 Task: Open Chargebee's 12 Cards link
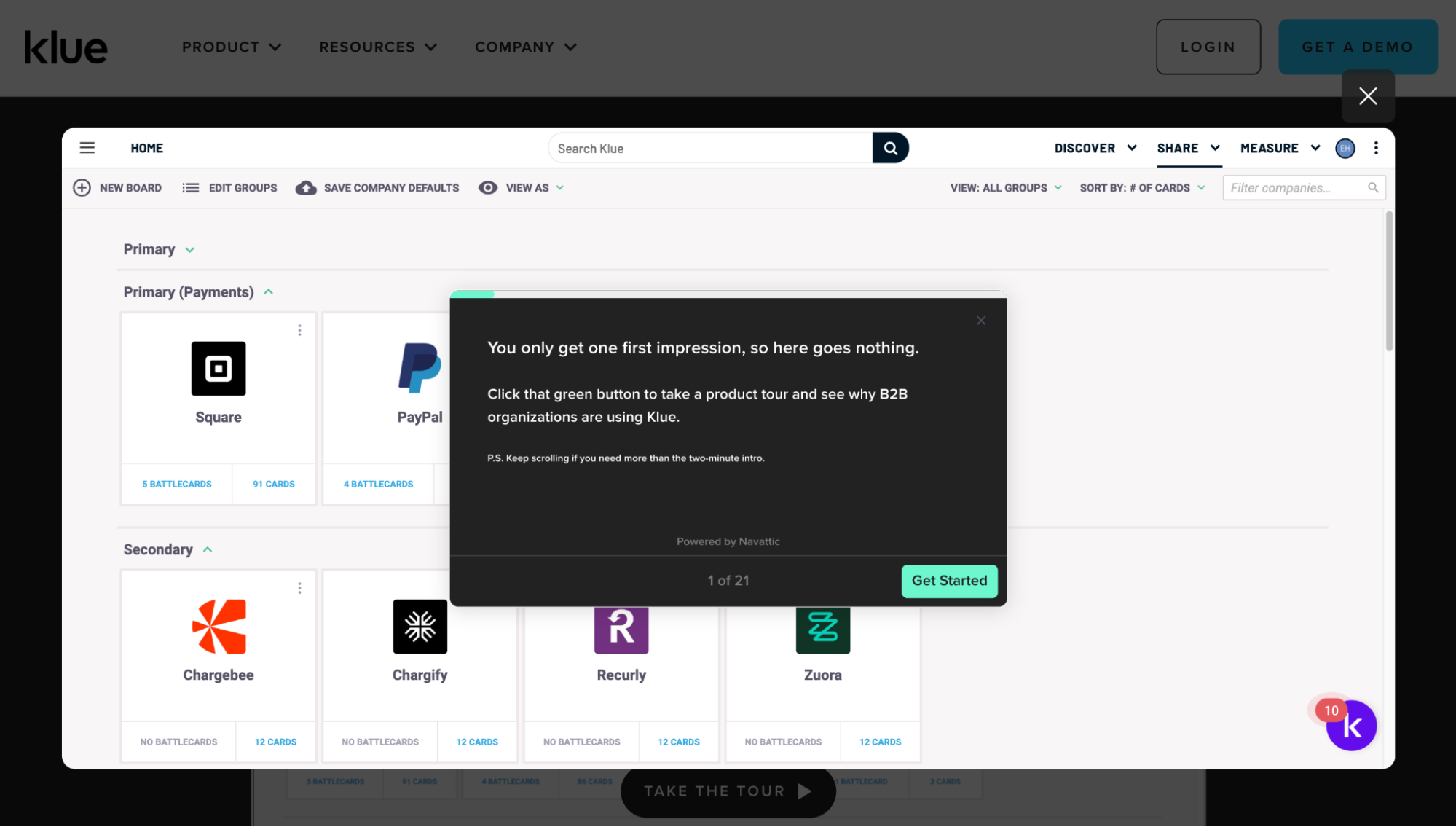(276, 742)
